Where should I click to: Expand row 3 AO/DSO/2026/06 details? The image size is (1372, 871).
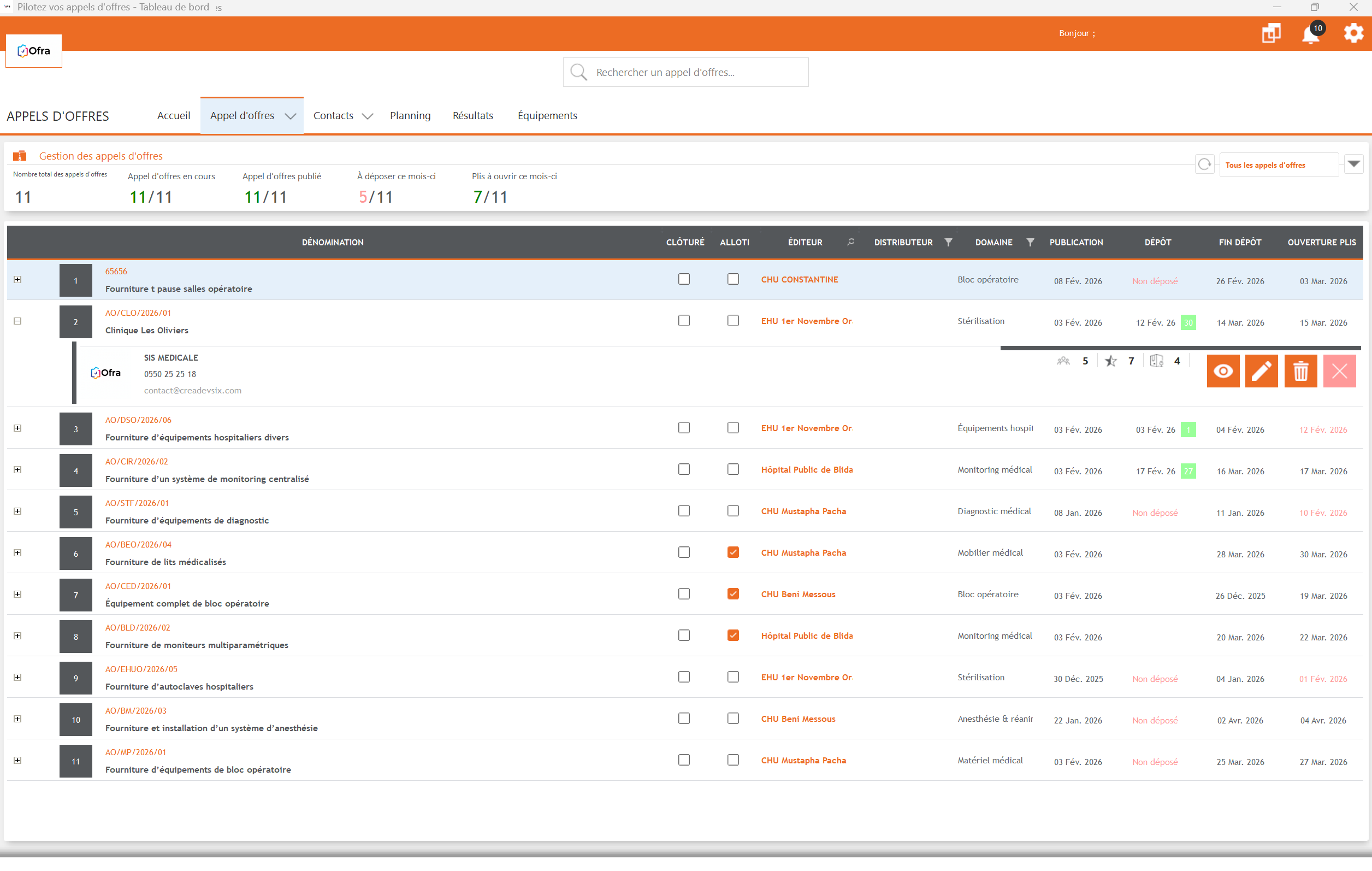17,428
